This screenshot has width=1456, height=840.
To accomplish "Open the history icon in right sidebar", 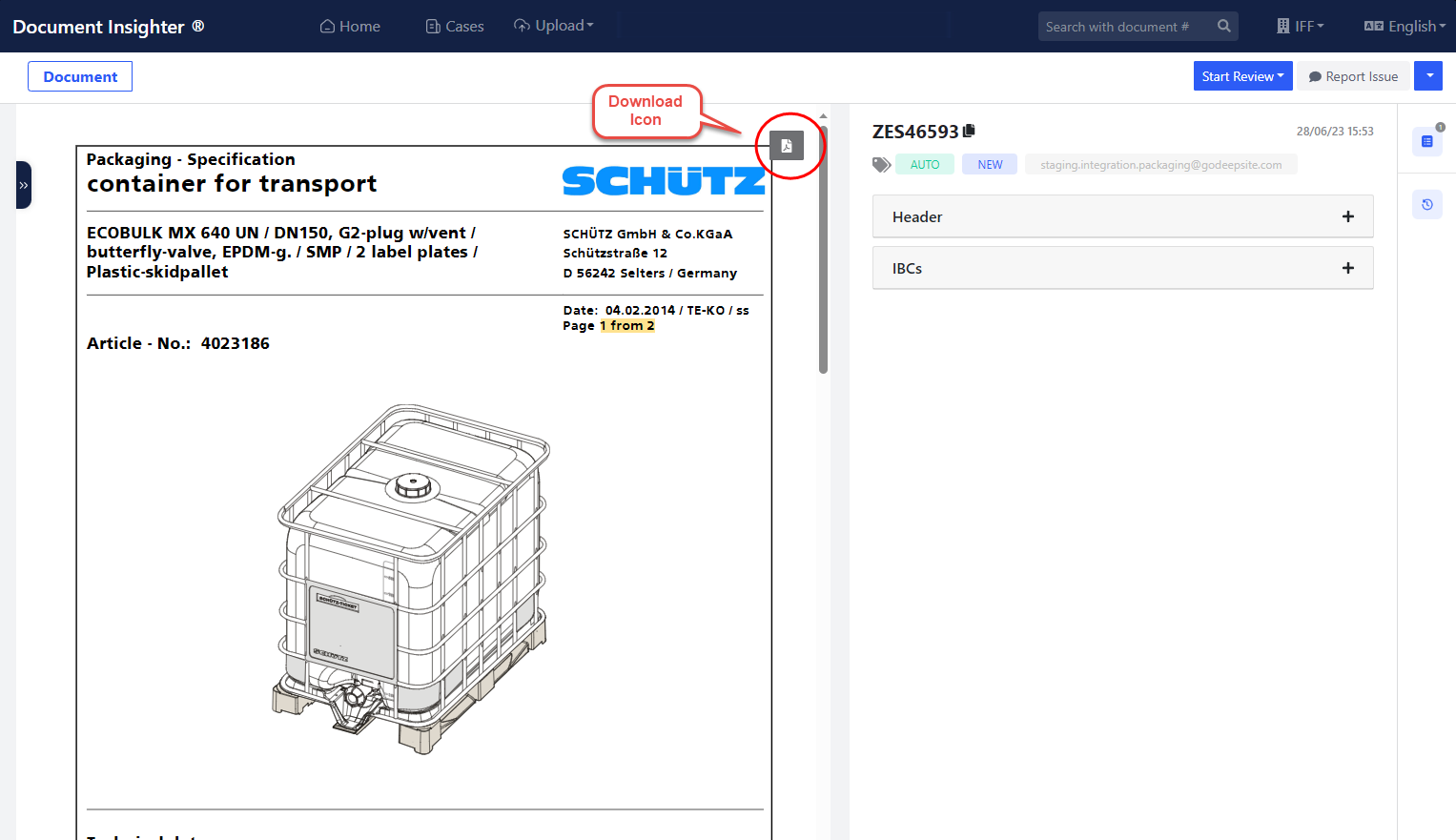I will pos(1426,204).
